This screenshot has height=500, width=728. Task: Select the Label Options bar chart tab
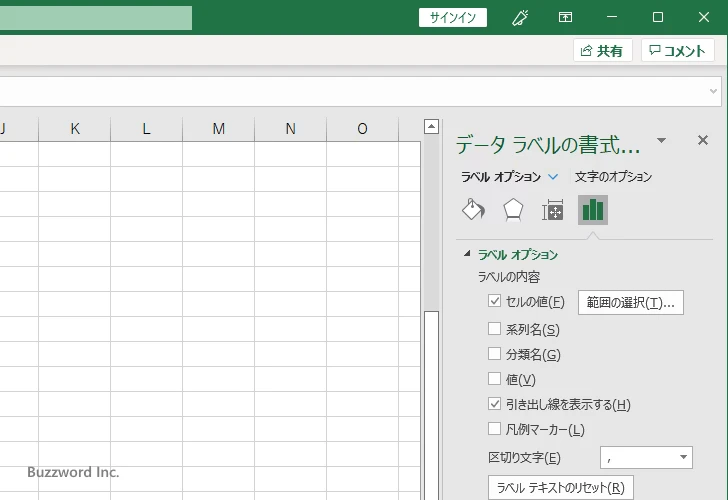(593, 210)
